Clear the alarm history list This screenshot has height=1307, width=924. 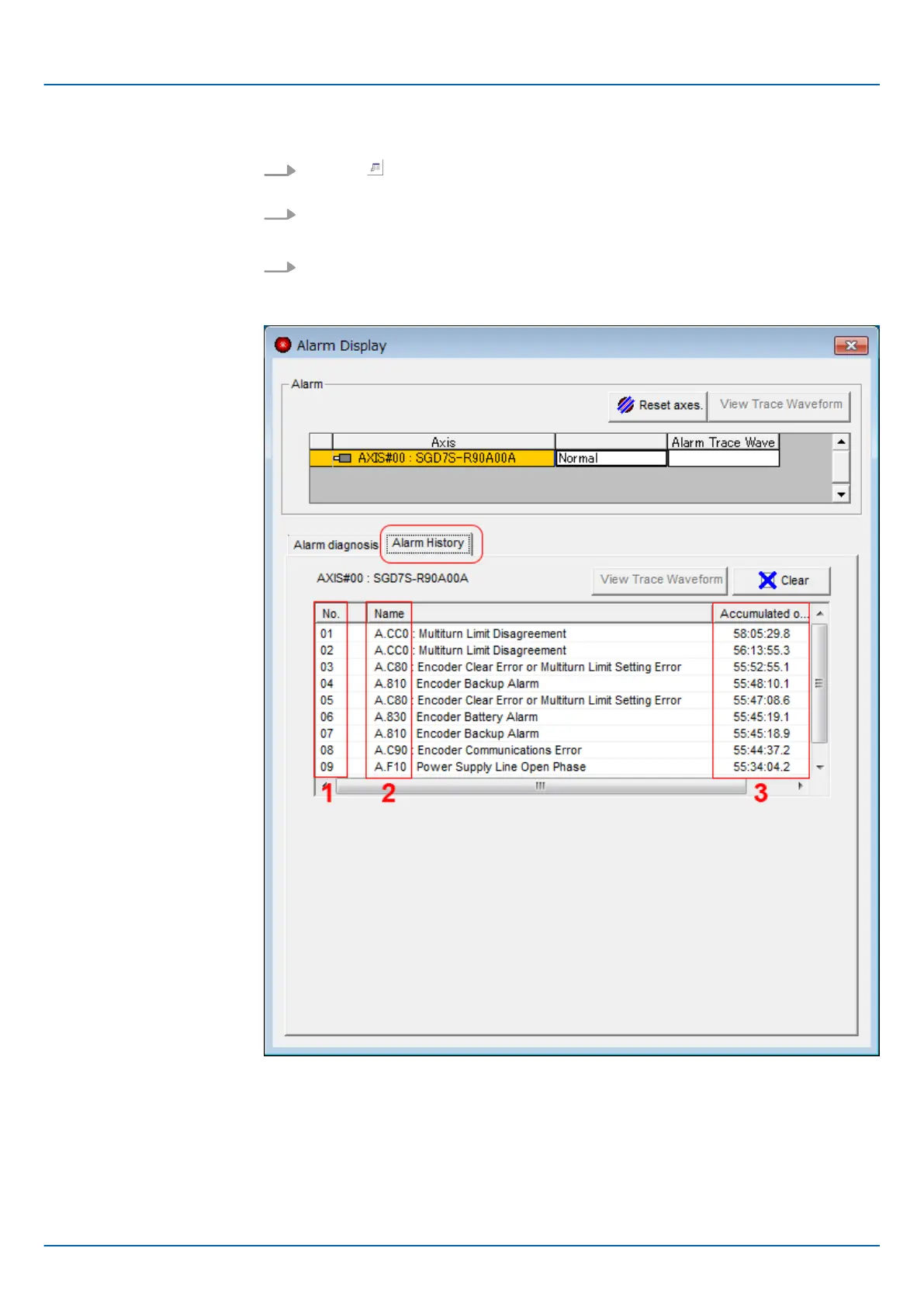782,581
